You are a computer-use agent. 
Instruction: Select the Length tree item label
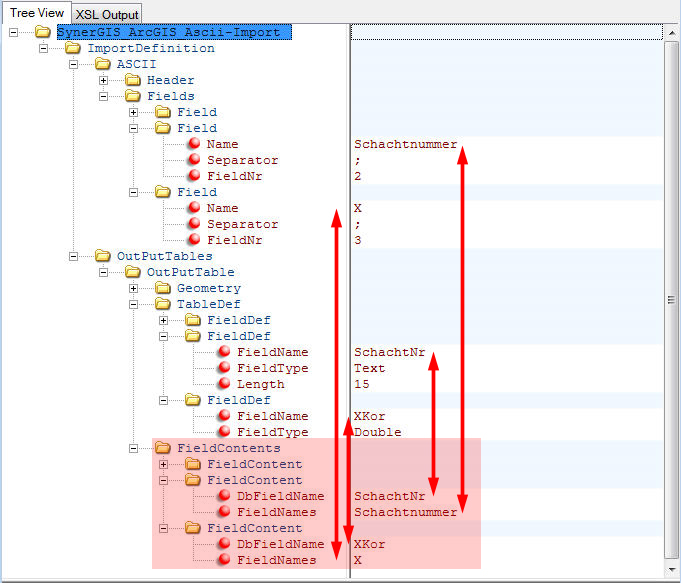tap(260, 384)
